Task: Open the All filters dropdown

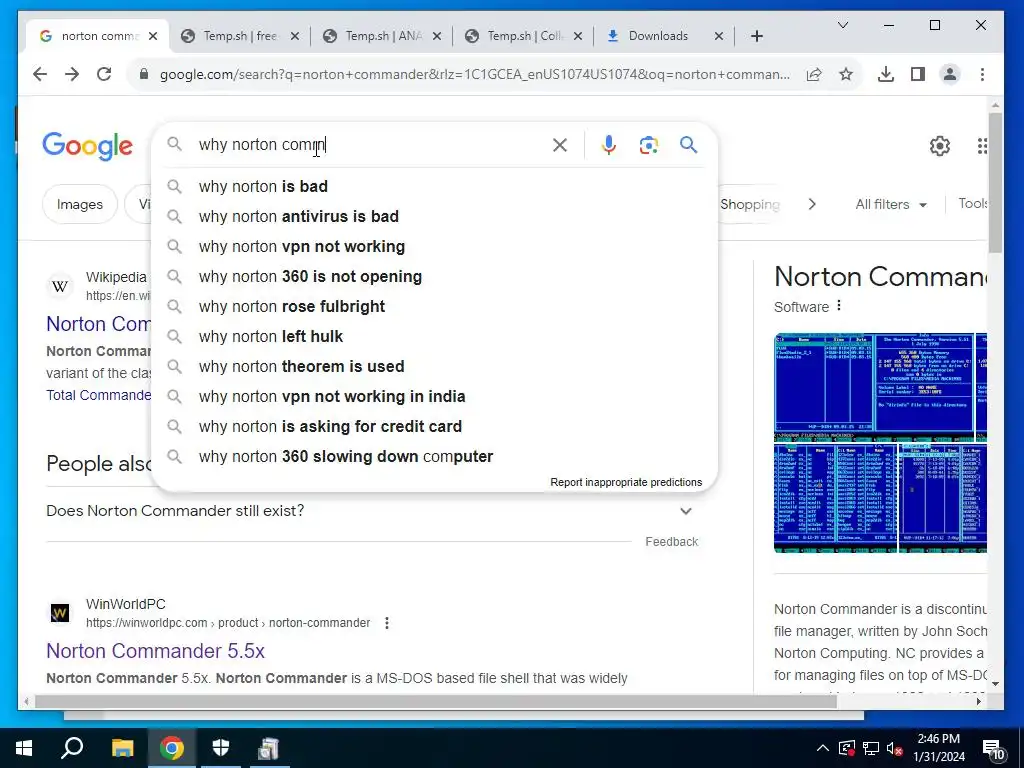Action: click(891, 204)
